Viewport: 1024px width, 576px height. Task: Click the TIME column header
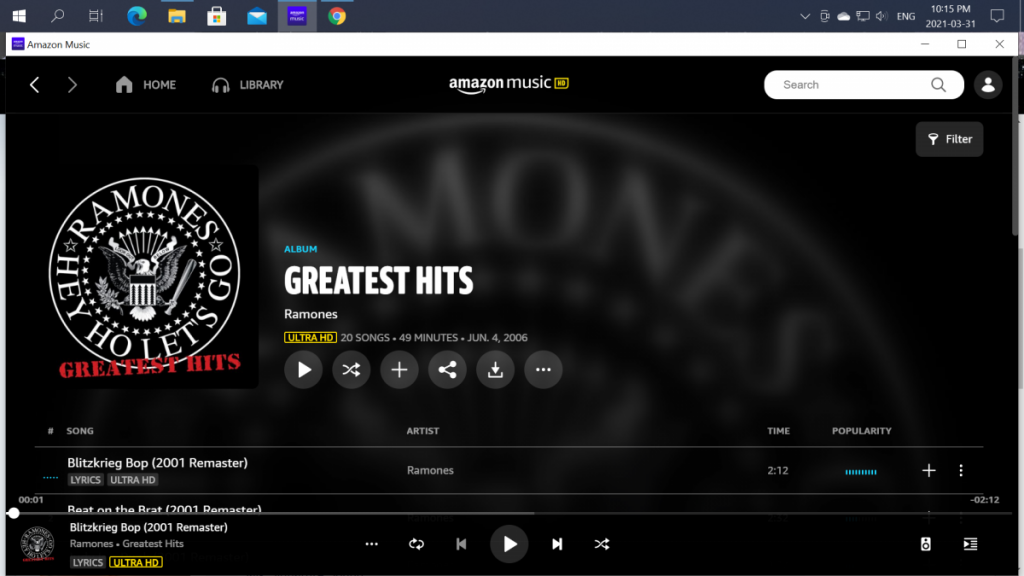[x=778, y=431]
